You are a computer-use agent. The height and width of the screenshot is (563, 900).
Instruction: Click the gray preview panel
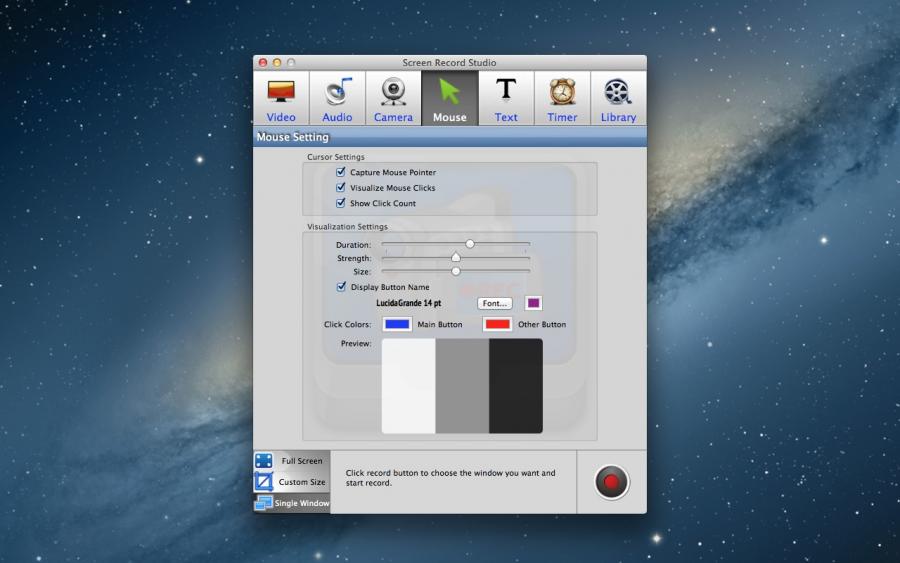tap(462, 386)
